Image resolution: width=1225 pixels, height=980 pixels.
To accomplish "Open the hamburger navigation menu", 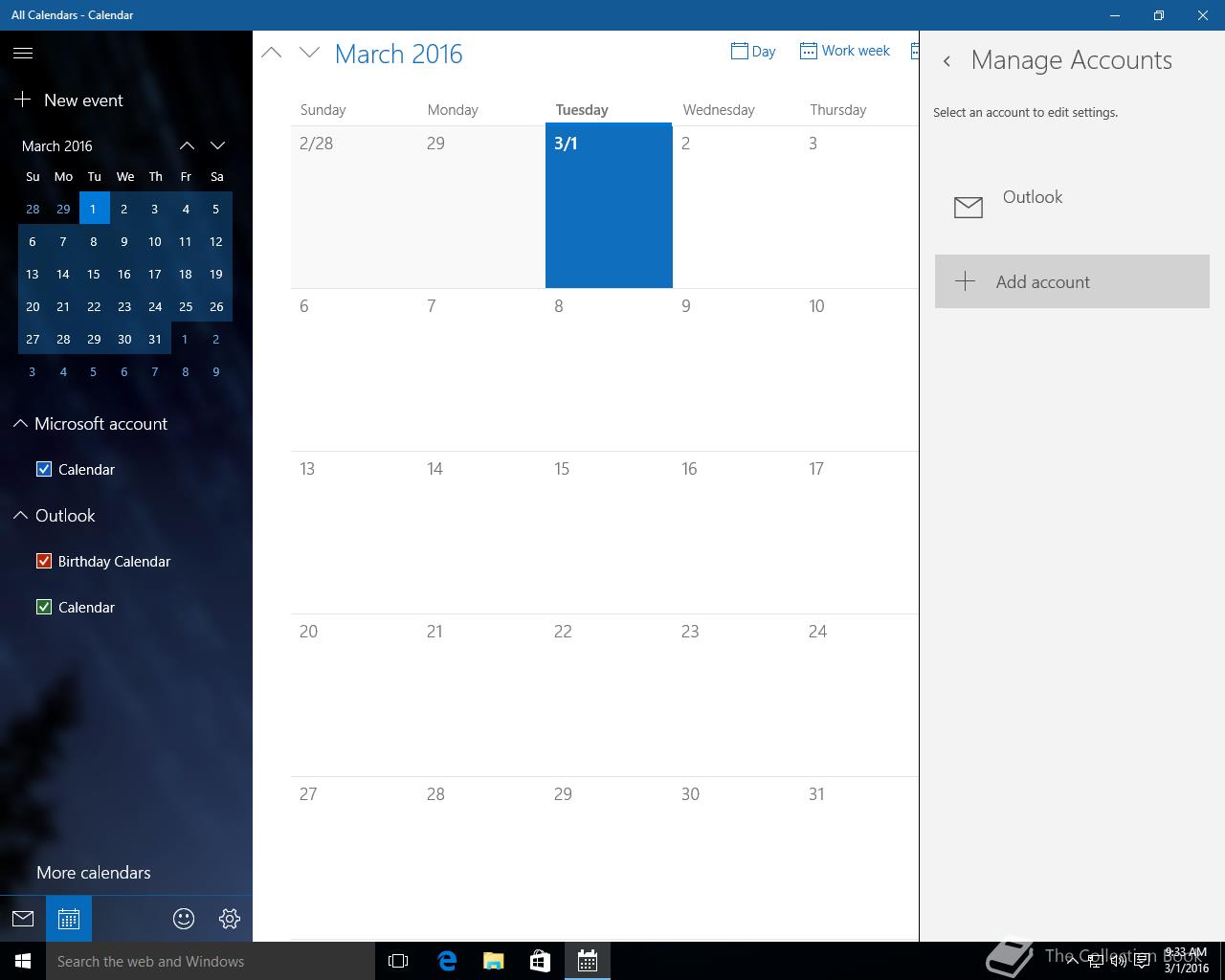I will 23,54.
